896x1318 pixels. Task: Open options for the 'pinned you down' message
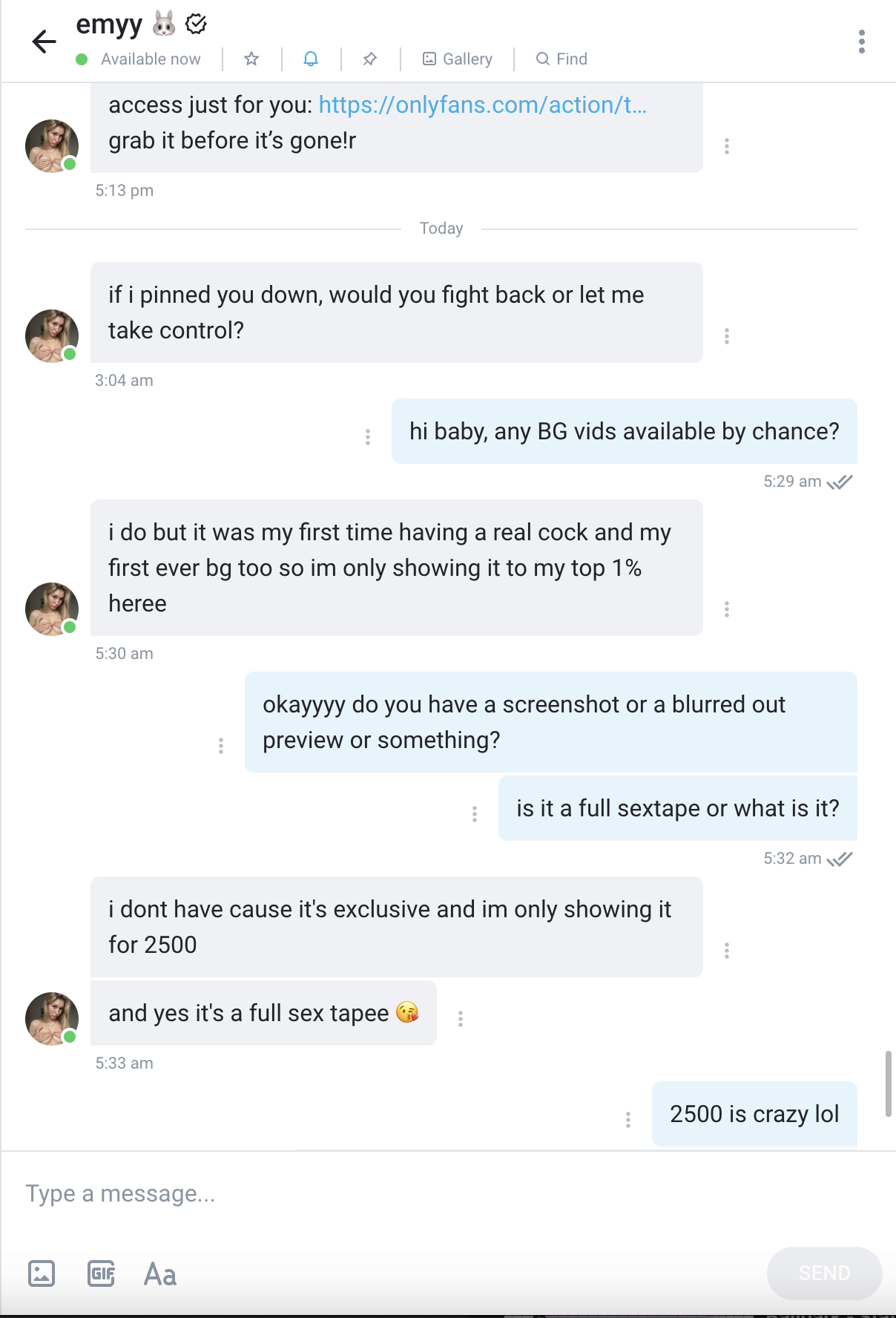[x=727, y=336]
